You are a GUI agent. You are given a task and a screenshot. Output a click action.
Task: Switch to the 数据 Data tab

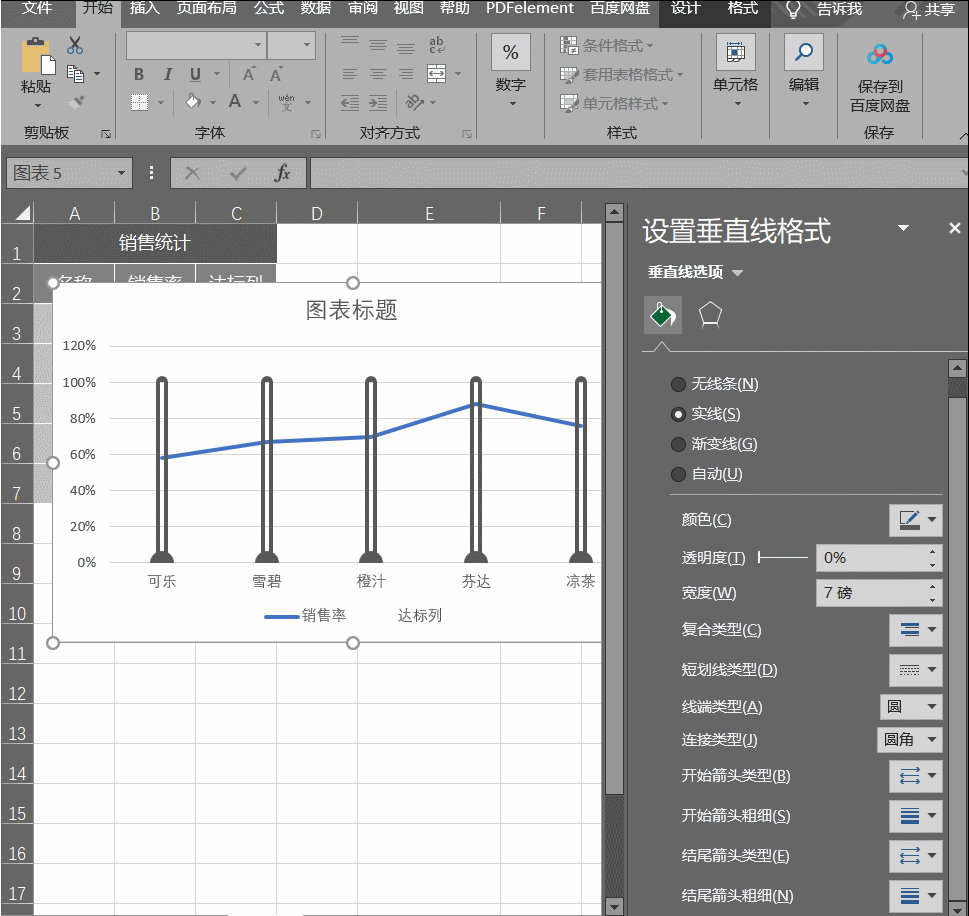point(316,9)
